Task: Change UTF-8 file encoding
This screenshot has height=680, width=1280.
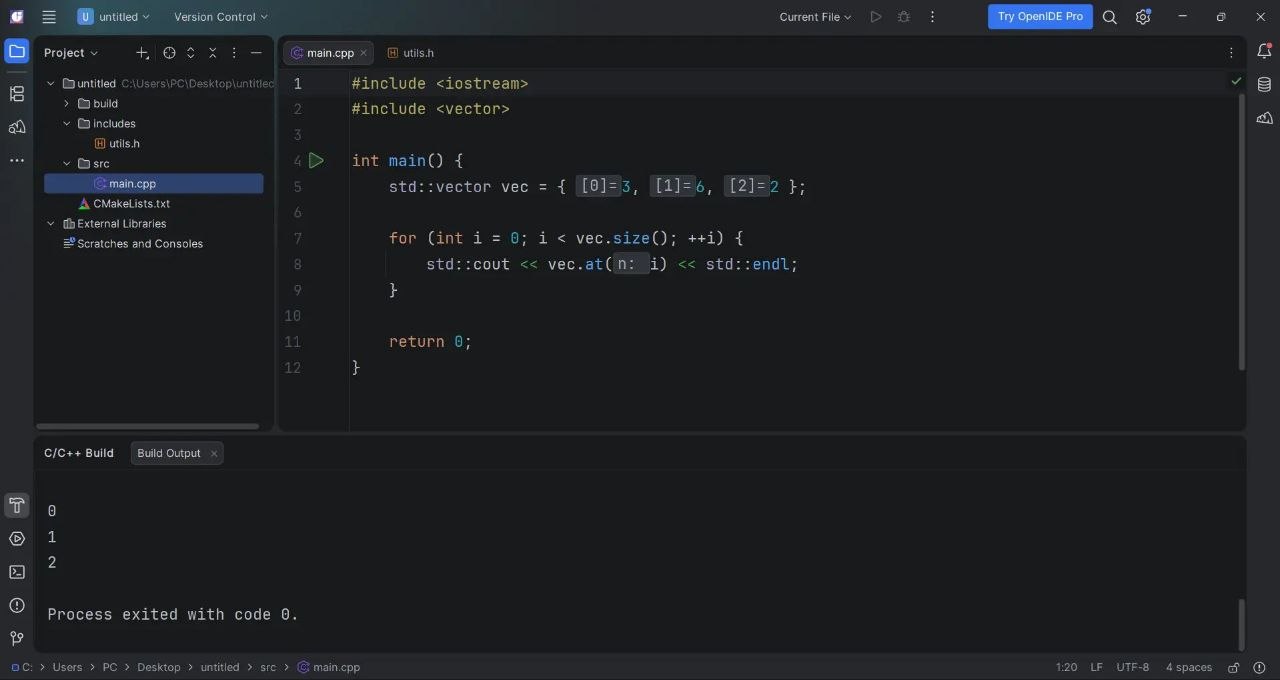Action: pyautogui.click(x=1133, y=667)
